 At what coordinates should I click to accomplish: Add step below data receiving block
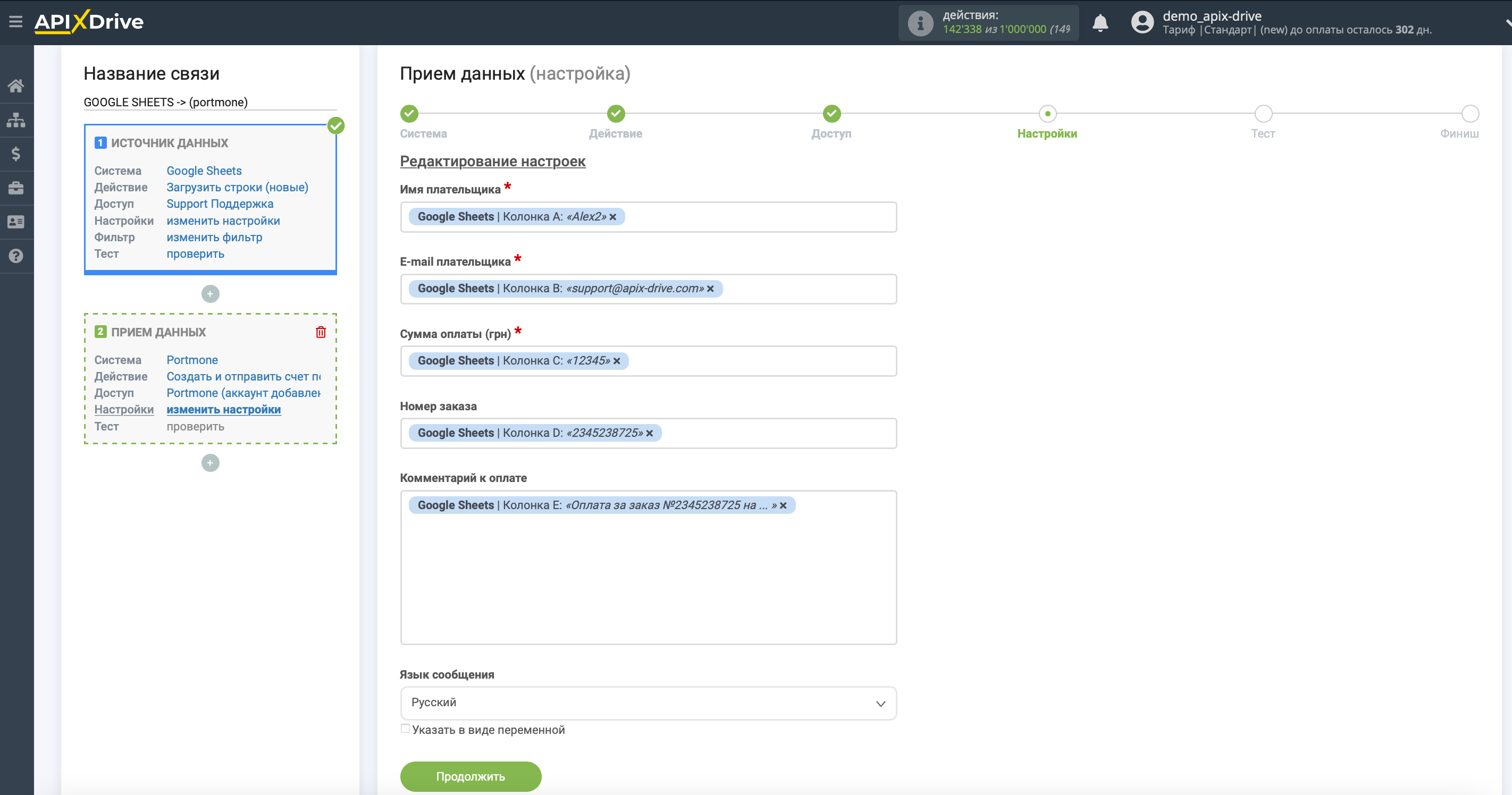[210, 463]
